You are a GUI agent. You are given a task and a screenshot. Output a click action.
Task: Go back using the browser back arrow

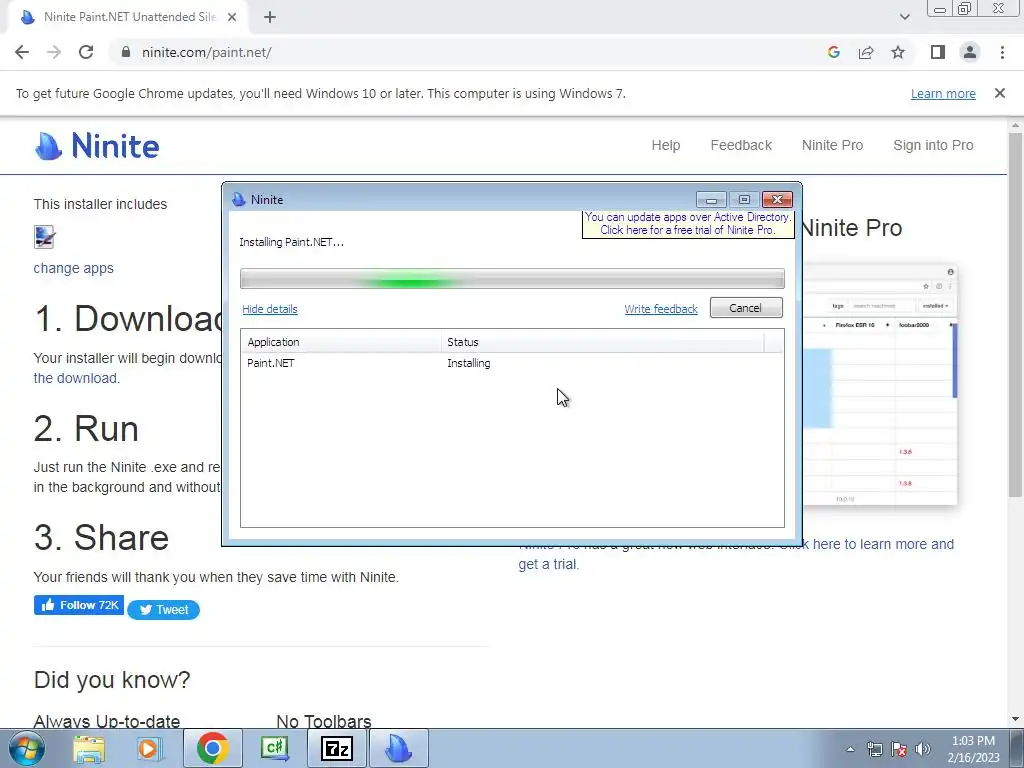(x=22, y=52)
